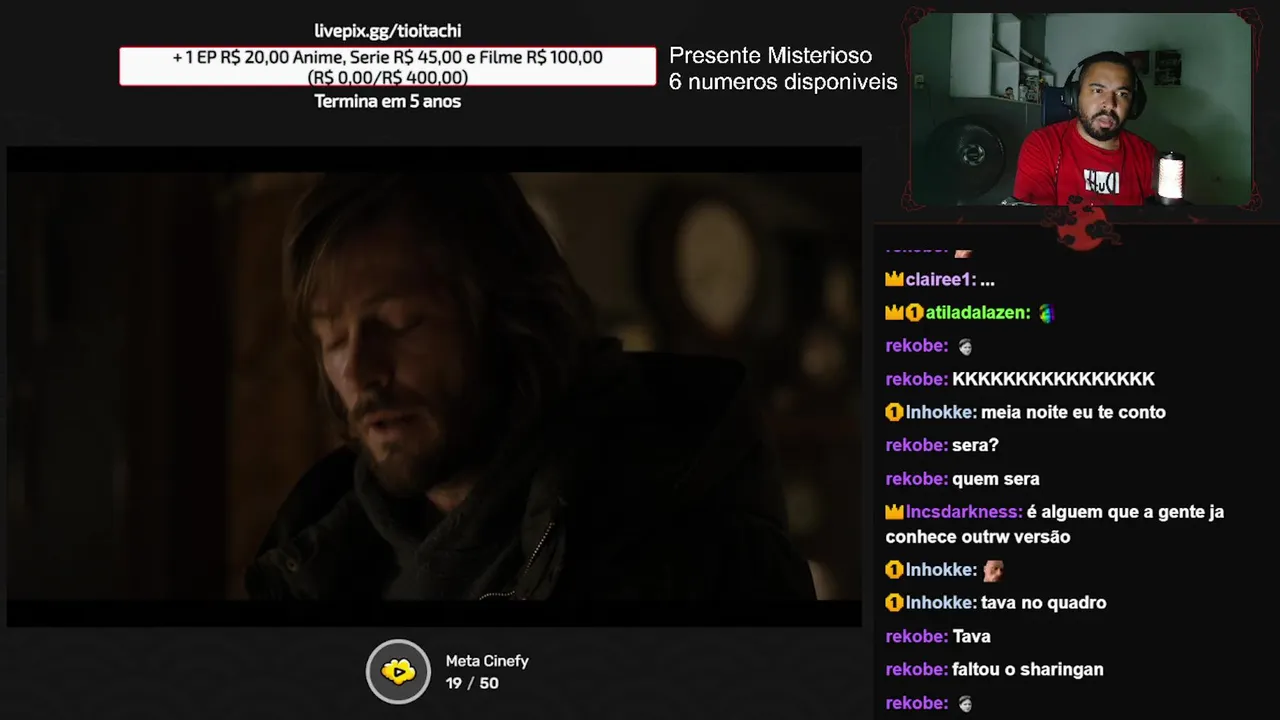Select the atiladalazen username in chat

pos(978,313)
